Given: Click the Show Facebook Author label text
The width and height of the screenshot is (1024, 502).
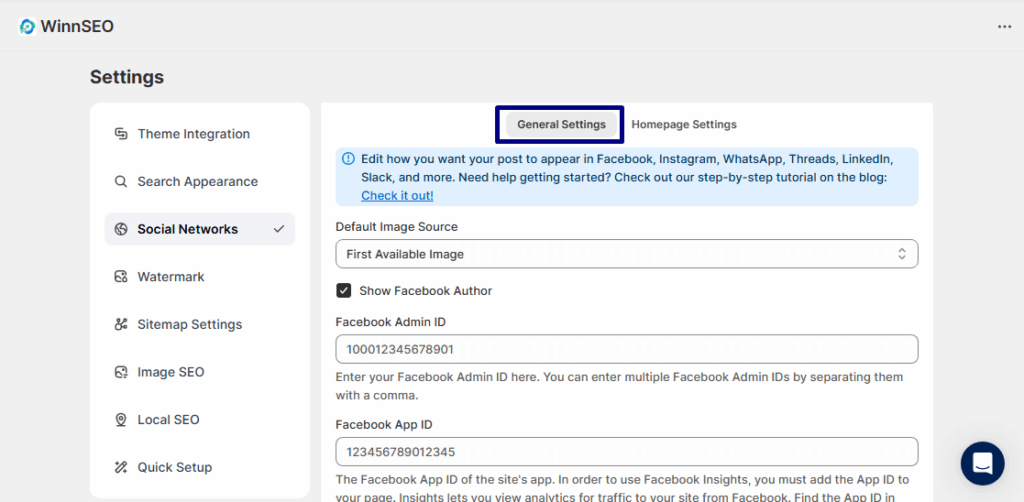Looking at the screenshot, I should (426, 290).
